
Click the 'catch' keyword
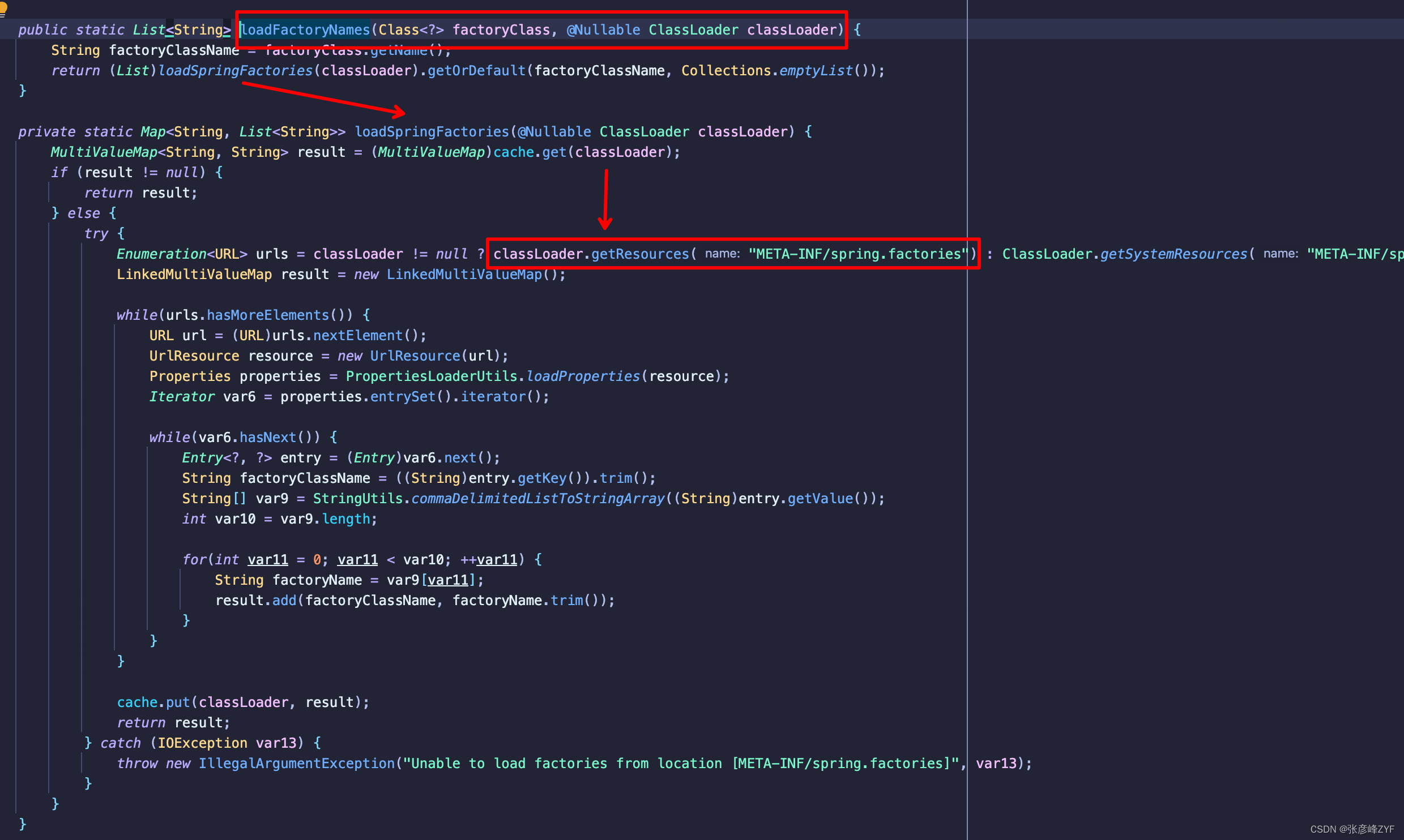click(120, 743)
